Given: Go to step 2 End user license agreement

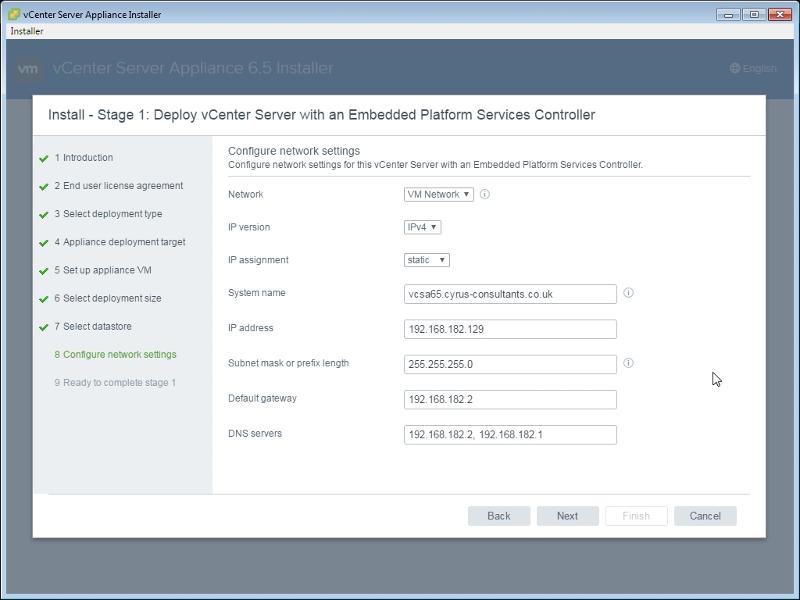Looking at the screenshot, I should click(x=118, y=186).
